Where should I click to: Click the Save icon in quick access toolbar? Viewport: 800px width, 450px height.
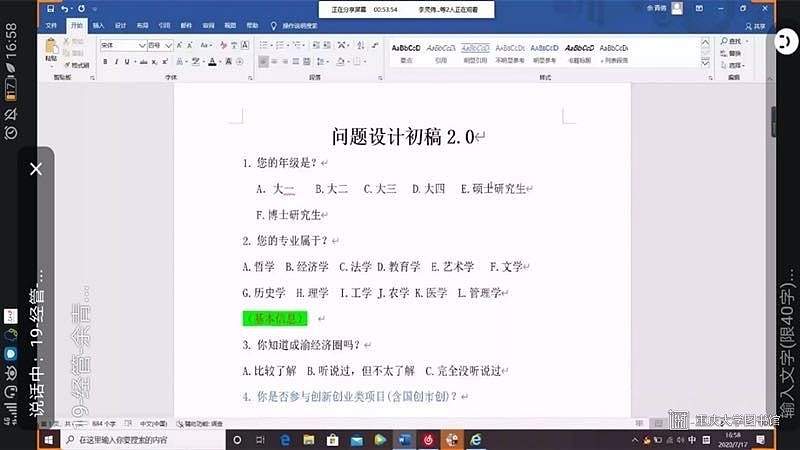click(52, 9)
